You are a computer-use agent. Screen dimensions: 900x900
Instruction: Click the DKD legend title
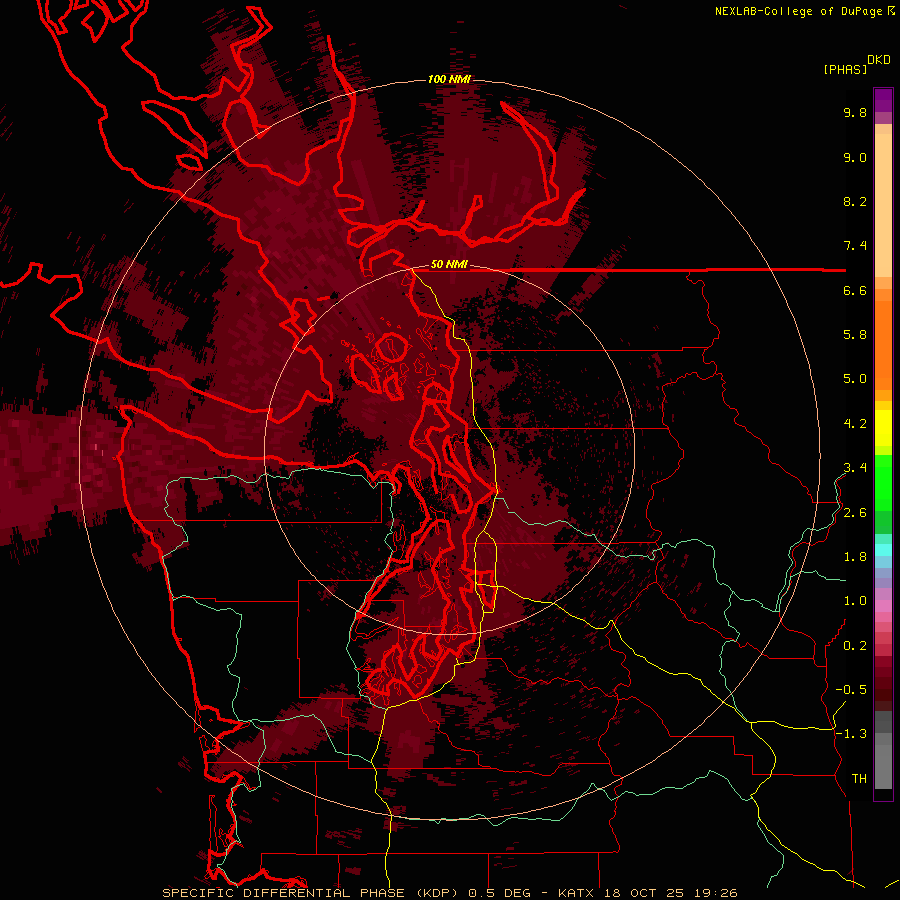tap(879, 60)
